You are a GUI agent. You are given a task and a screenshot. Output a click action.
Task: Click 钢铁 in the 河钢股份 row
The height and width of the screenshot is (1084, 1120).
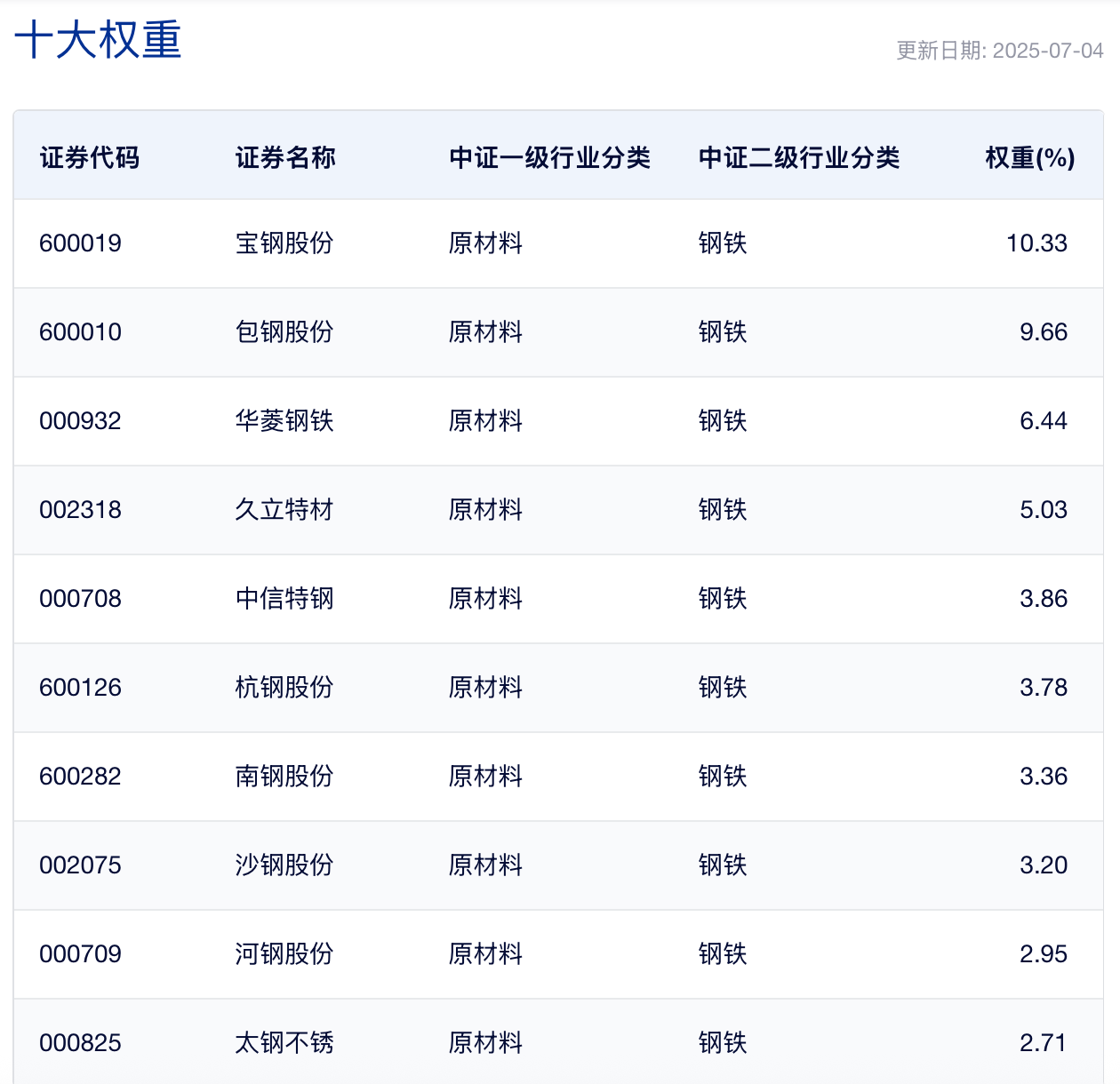(x=723, y=954)
